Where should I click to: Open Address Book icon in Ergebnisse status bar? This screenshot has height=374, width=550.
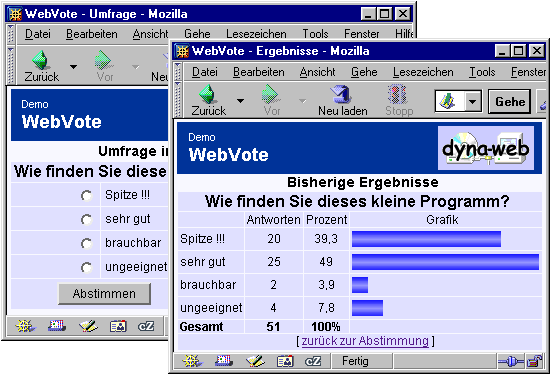285,360
